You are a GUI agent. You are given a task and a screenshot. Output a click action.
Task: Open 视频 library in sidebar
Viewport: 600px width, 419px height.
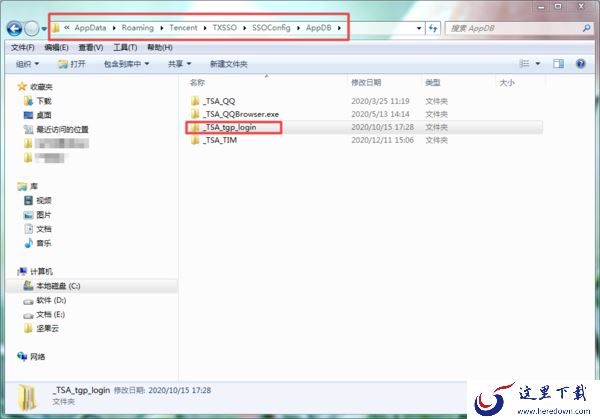[38, 201]
